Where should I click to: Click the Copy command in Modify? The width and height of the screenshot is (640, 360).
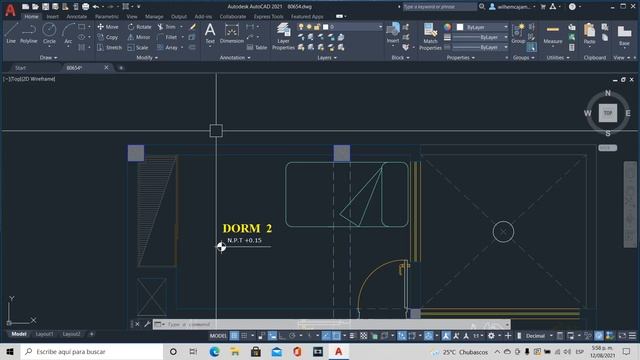click(x=108, y=37)
